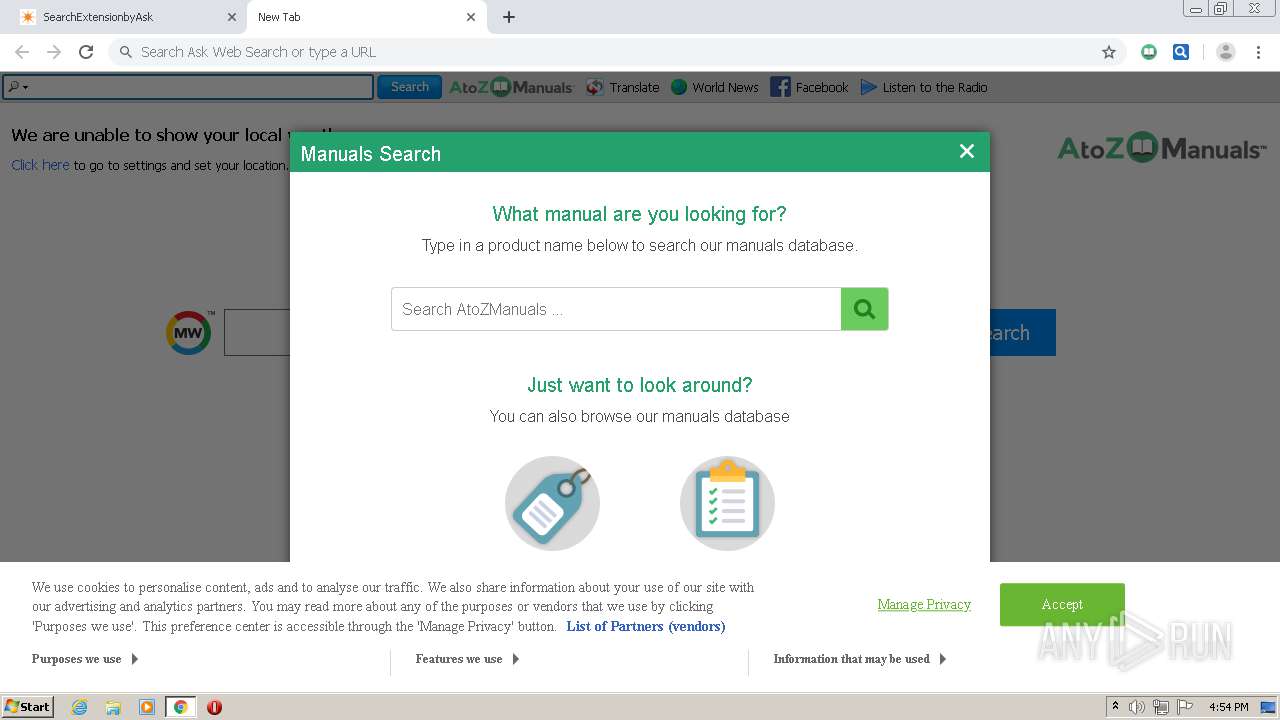1280x720 pixels.
Task: Close the New Tab tab
Action: [x=471, y=17]
